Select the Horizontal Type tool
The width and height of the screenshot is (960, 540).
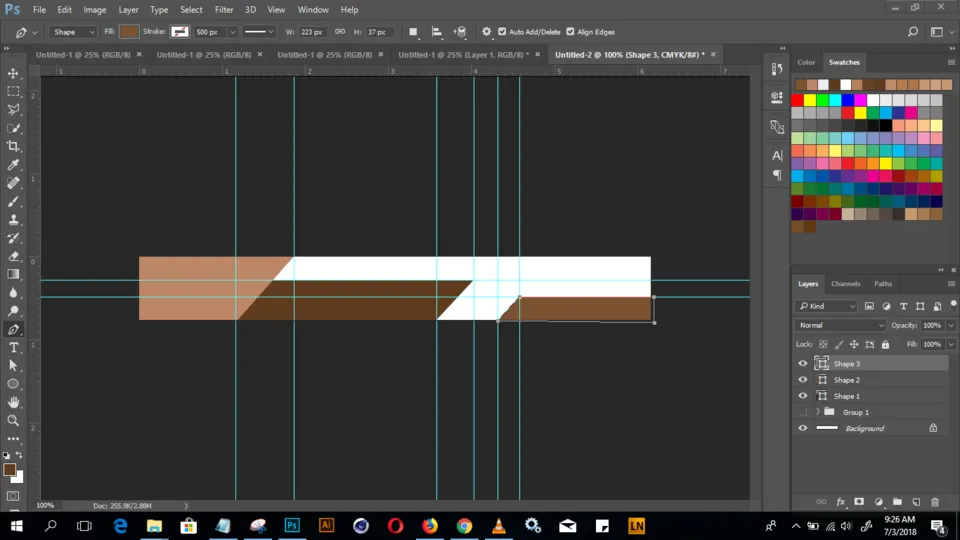(13, 348)
